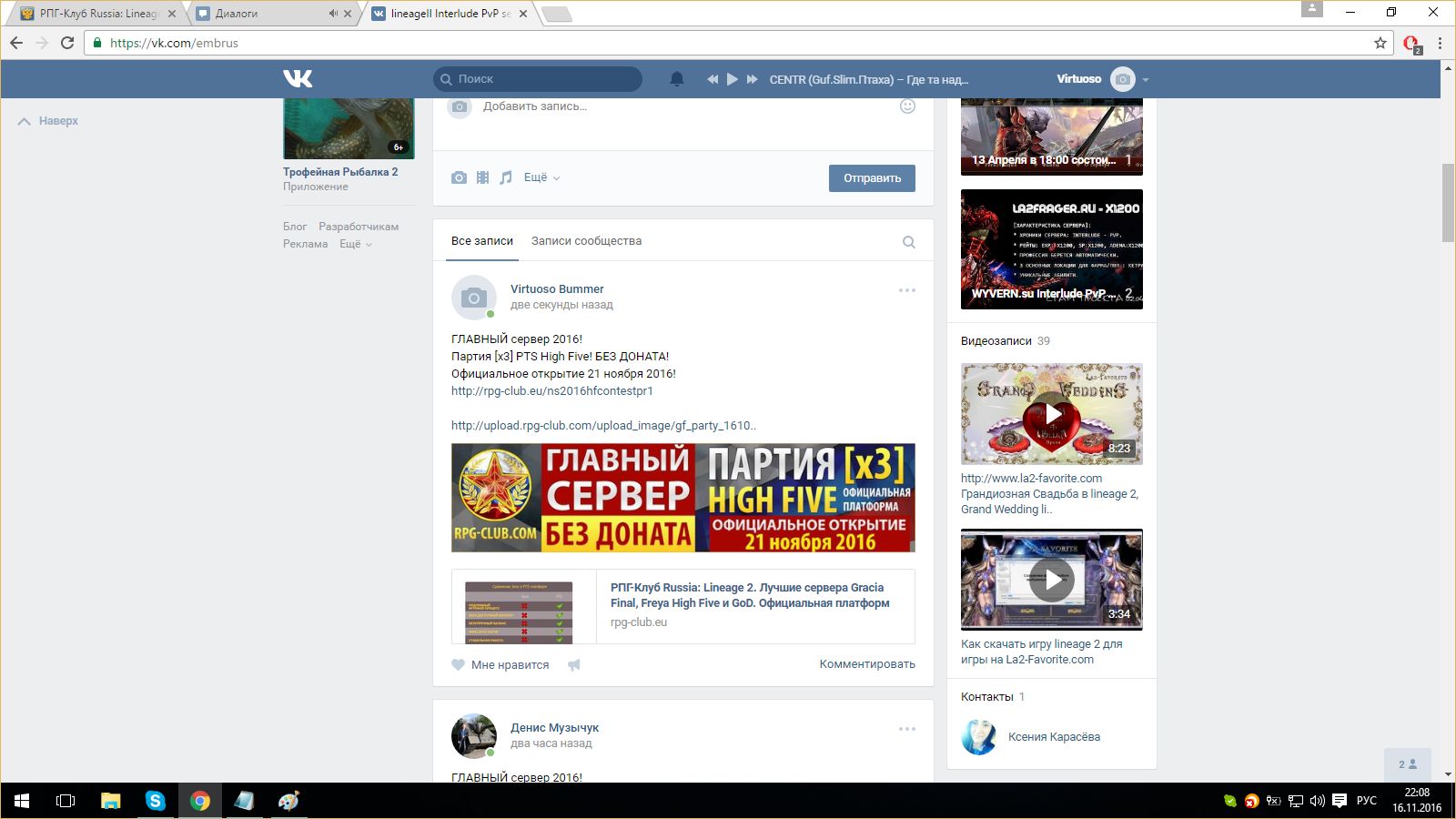1456x819 pixels.
Task: Open the Virtuoso Bummer author link
Action: click(557, 289)
